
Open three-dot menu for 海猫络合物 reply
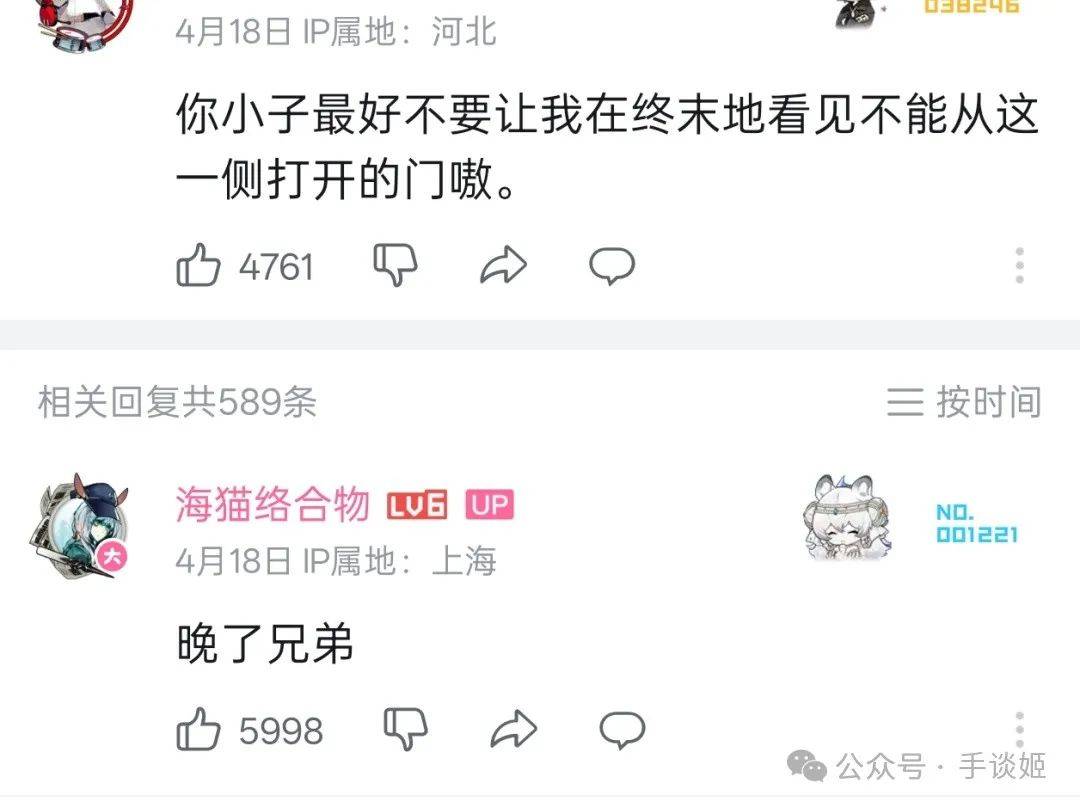[x=1020, y=729]
